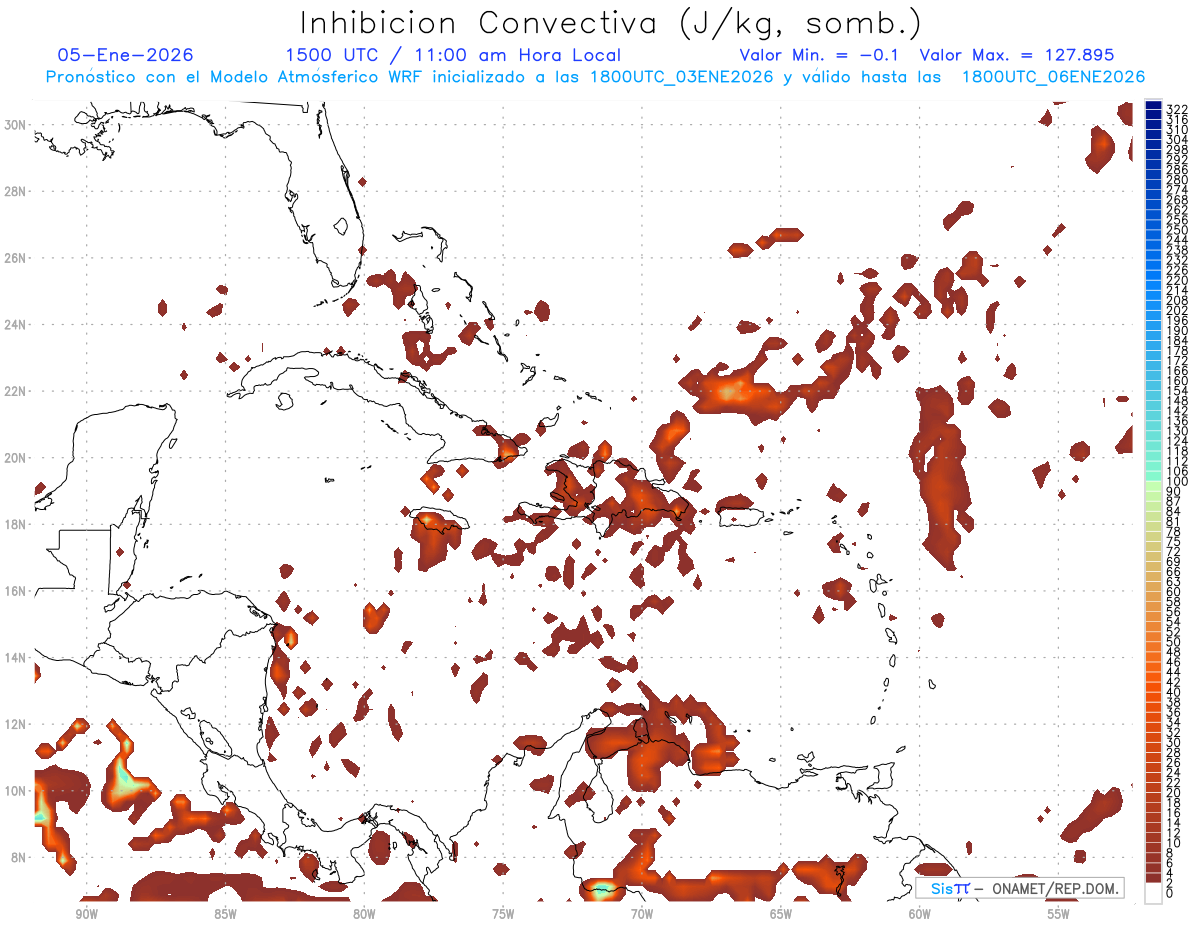Click the 1800UTC_06ENE2026 valid-until timestamp
1200x927 pixels.
pos(1053,77)
